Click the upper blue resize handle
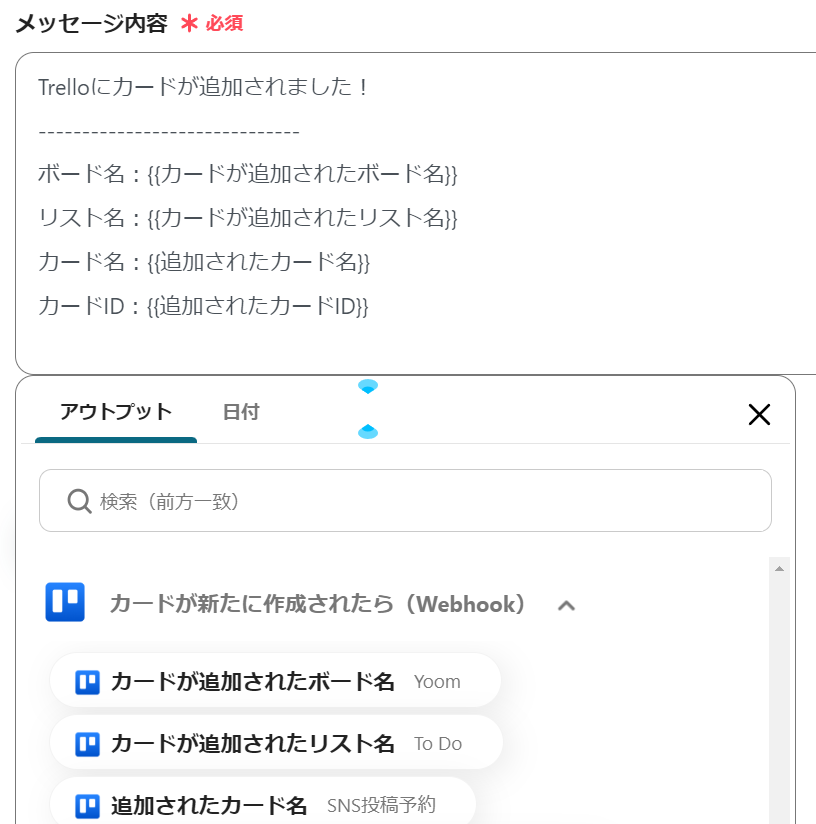 coord(368,386)
